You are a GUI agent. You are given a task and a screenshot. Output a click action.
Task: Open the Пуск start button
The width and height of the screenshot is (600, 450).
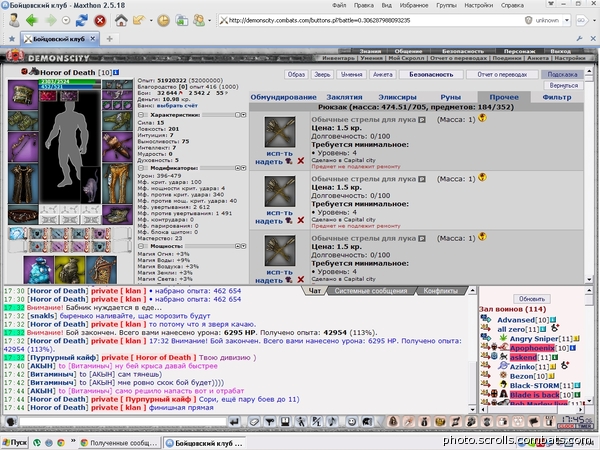[15, 443]
